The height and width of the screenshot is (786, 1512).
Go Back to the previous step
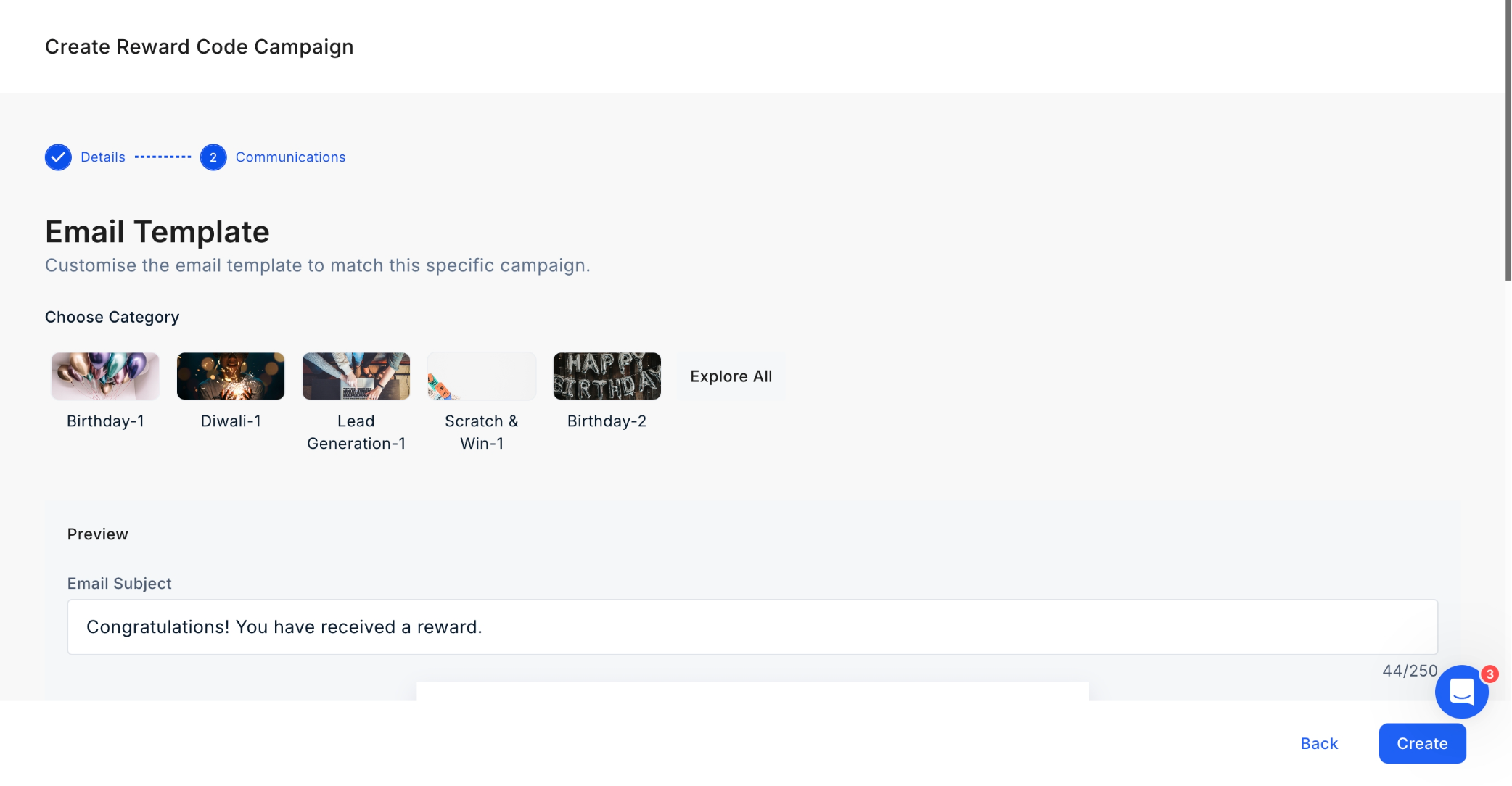[1319, 743]
